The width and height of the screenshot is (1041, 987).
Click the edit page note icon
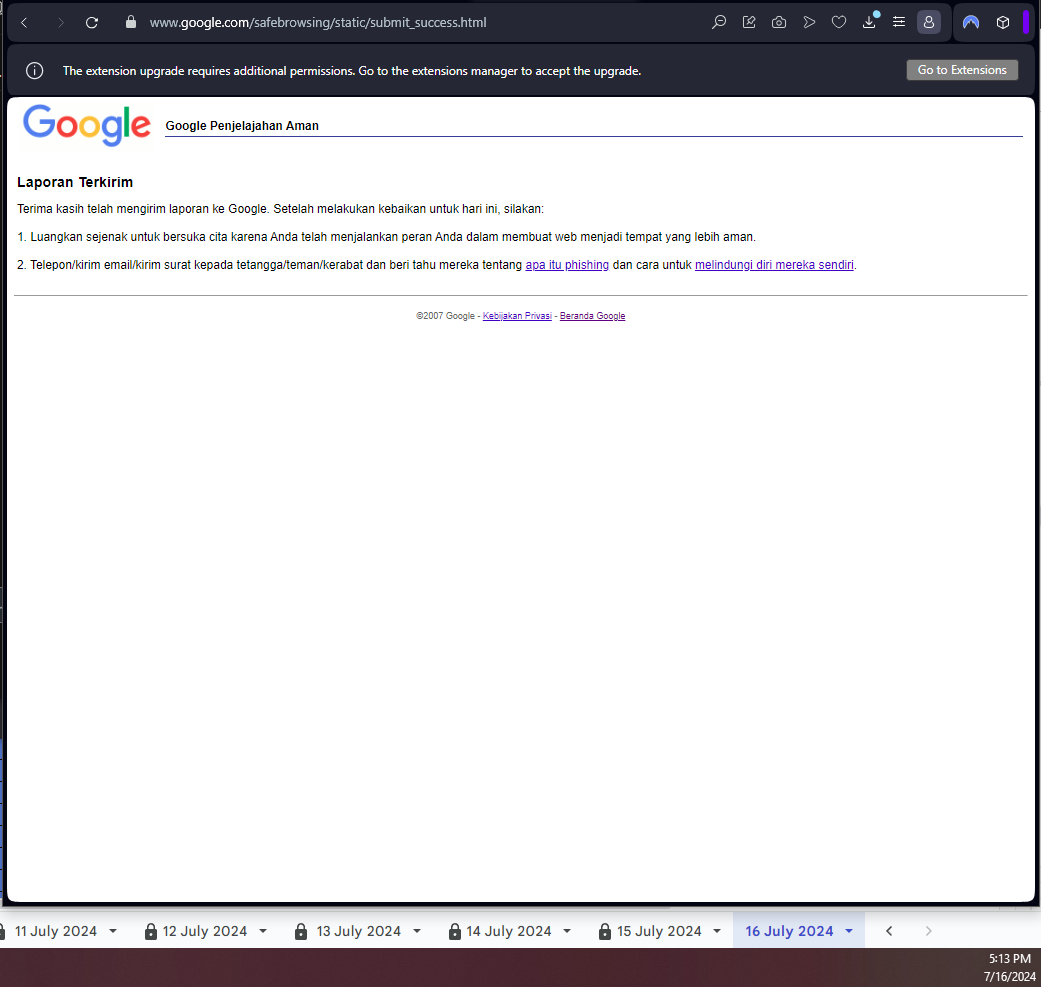click(x=749, y=22)
